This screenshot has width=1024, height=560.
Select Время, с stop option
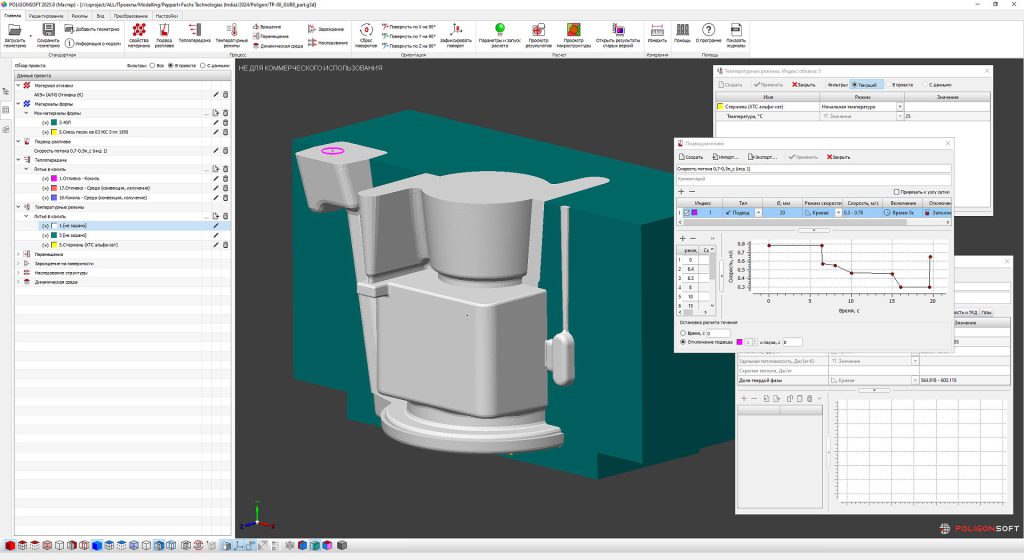point(683,333)
